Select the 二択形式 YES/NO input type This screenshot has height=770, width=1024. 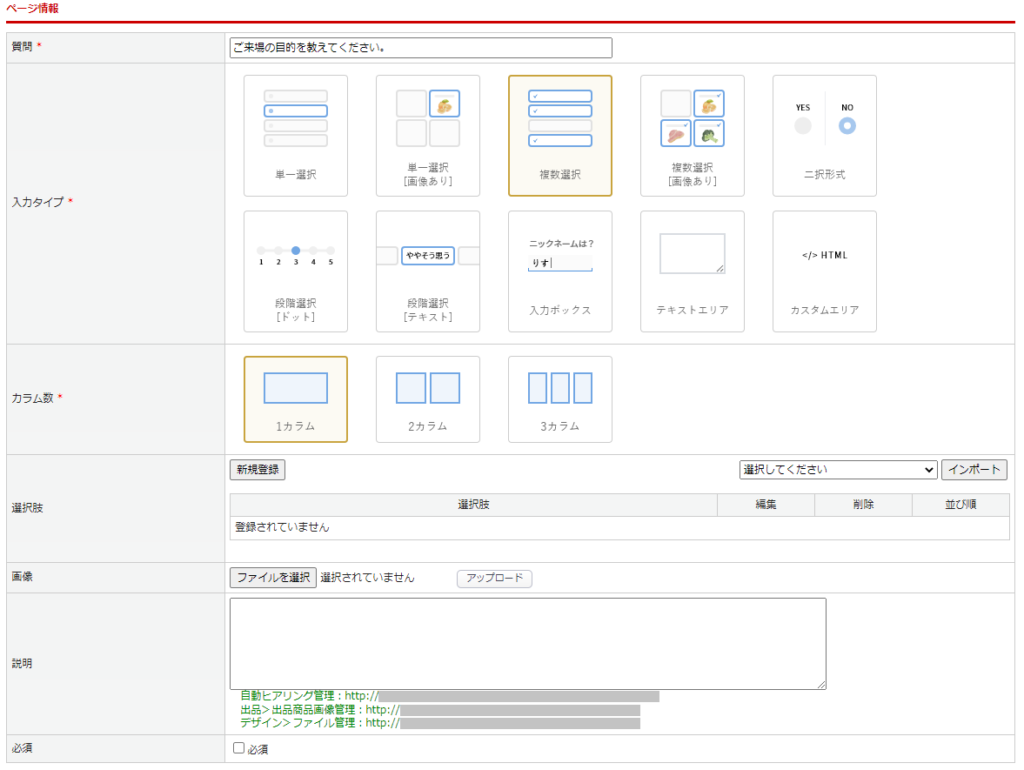824,135
